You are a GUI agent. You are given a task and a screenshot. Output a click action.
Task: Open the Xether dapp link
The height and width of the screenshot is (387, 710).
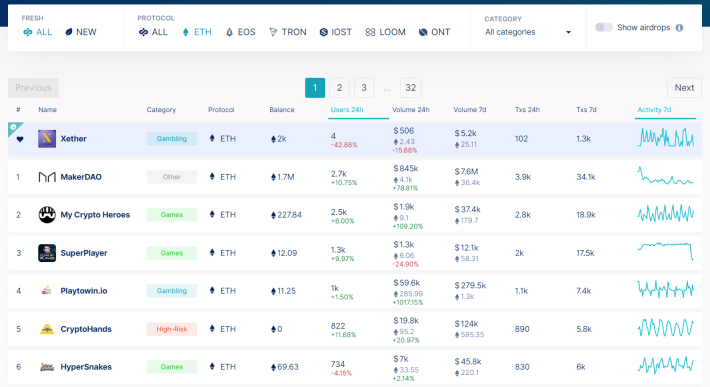[73, 139]
